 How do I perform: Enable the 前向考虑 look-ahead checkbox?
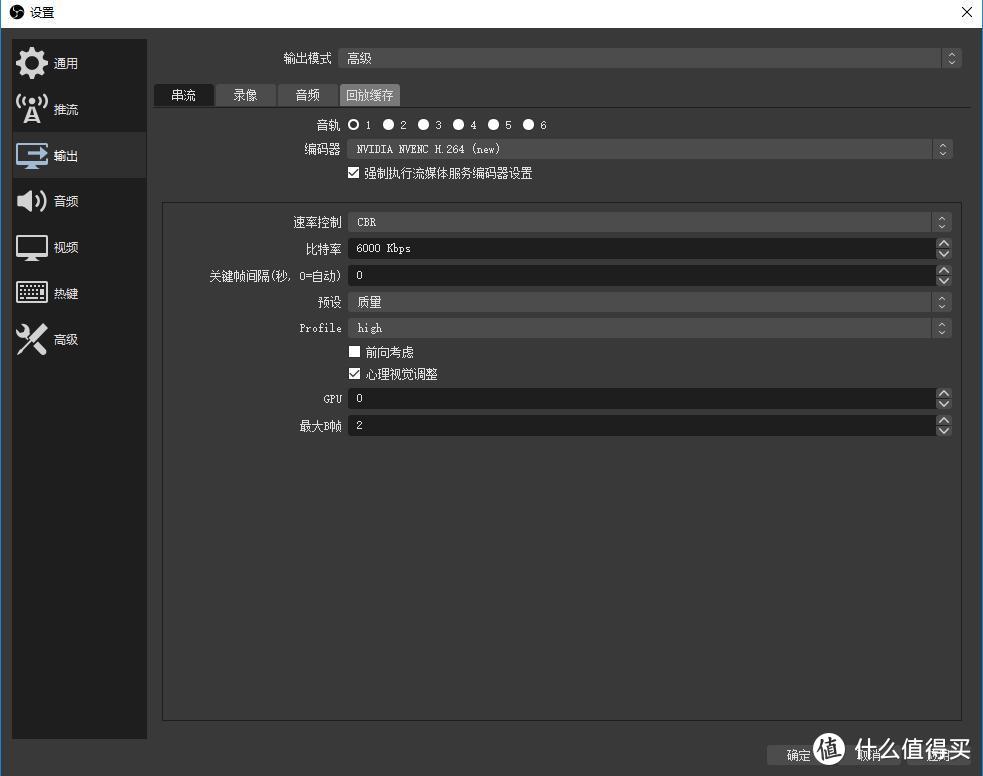point(354,352)
